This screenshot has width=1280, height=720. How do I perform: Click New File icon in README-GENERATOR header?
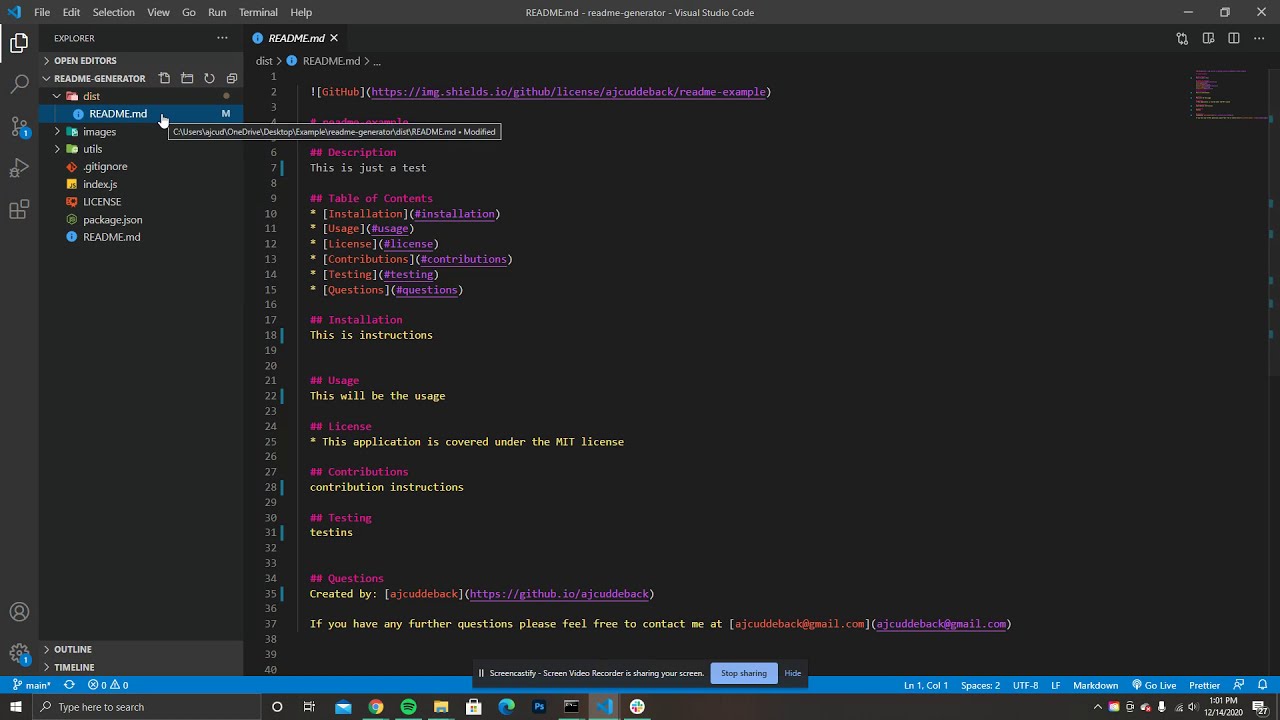tap(164, 78)
